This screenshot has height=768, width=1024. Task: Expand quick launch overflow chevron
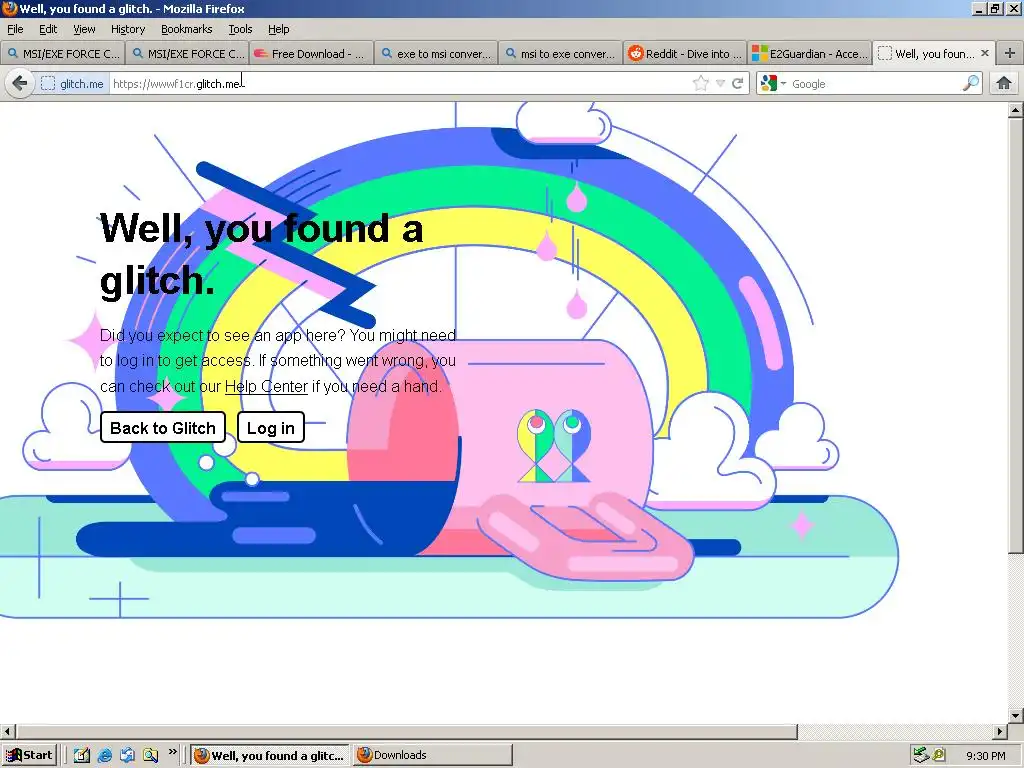(x=172, y=752)
